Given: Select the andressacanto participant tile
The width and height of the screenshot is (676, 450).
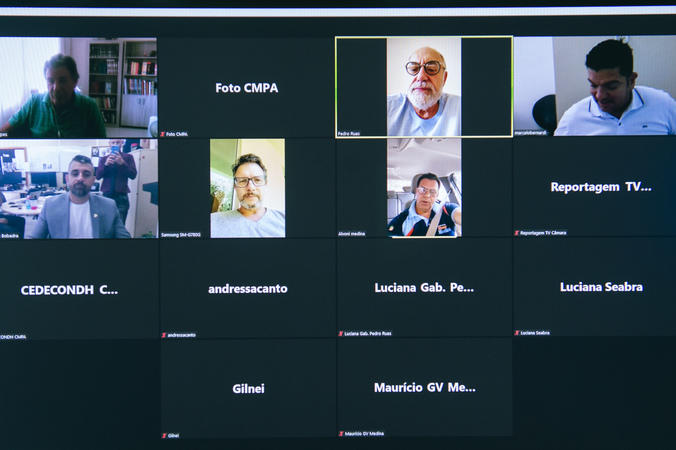Looking at the screenshot, I should [248, 289].
